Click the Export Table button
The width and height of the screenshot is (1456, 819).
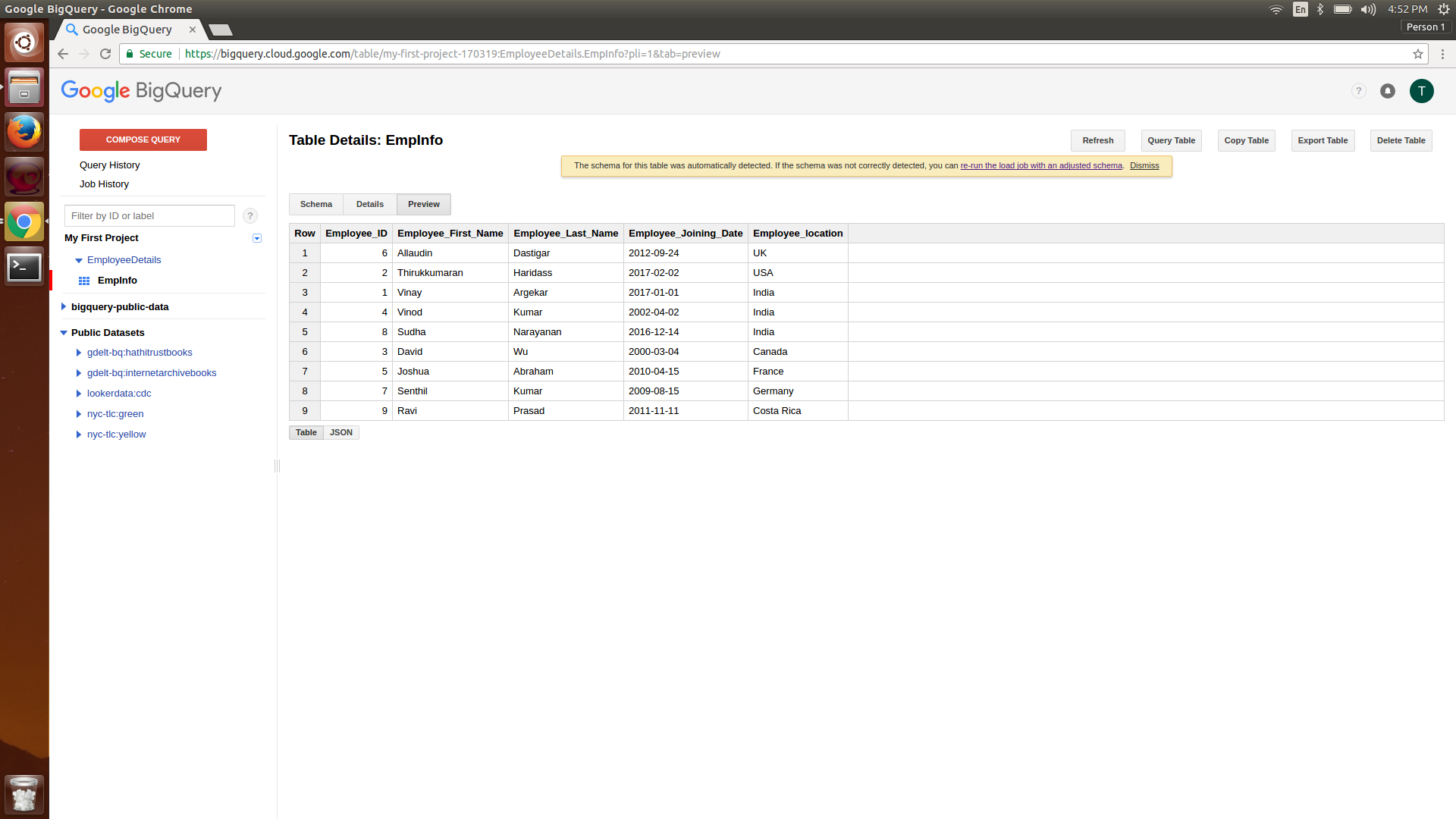1323,140
